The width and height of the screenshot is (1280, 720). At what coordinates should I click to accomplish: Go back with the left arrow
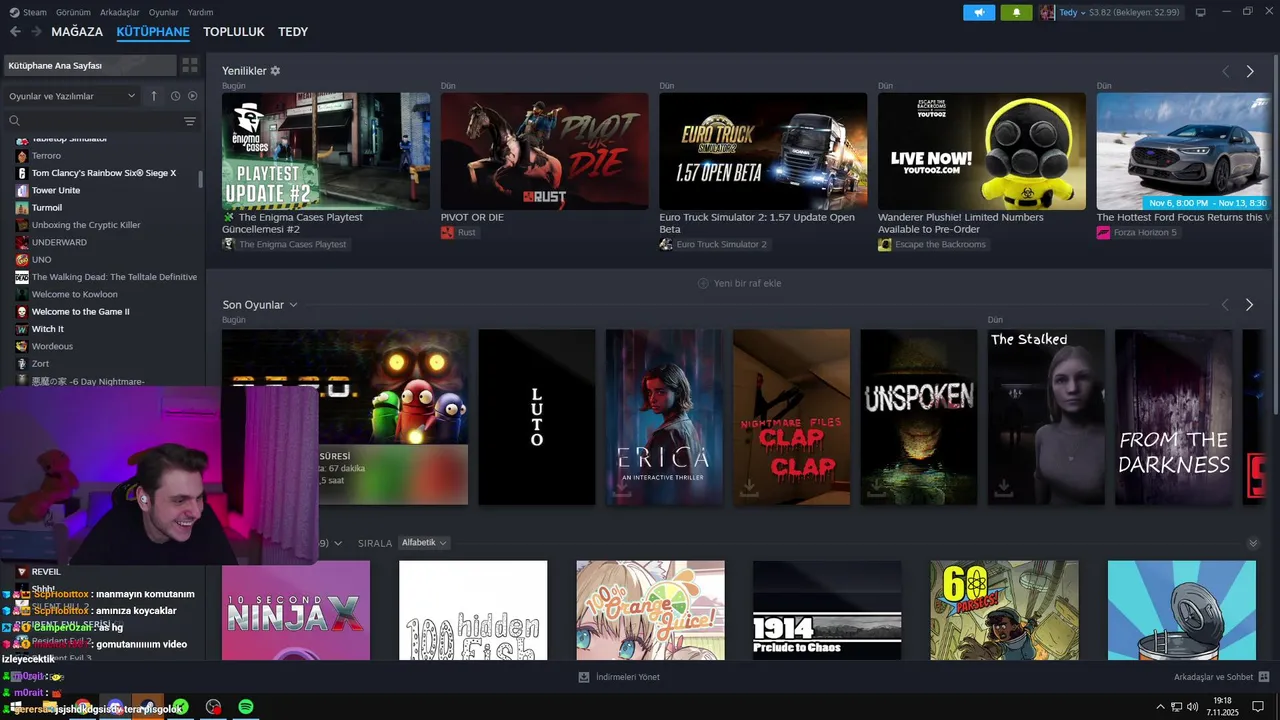point(15,32)
